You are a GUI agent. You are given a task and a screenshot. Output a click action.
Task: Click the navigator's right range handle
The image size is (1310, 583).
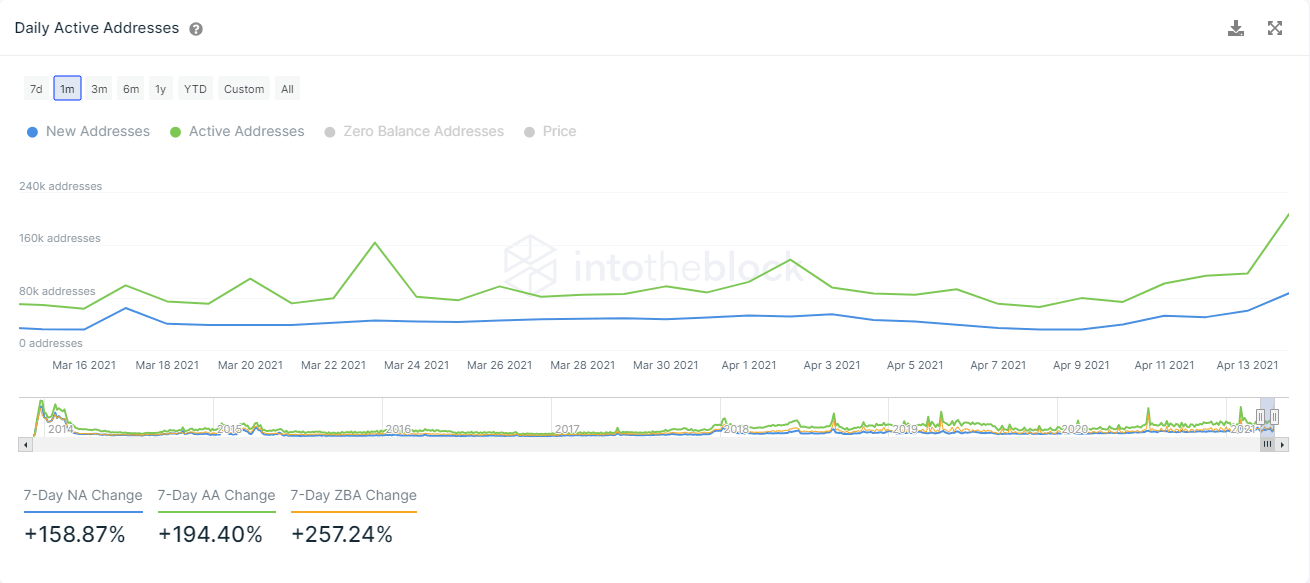pos(1274,417)
